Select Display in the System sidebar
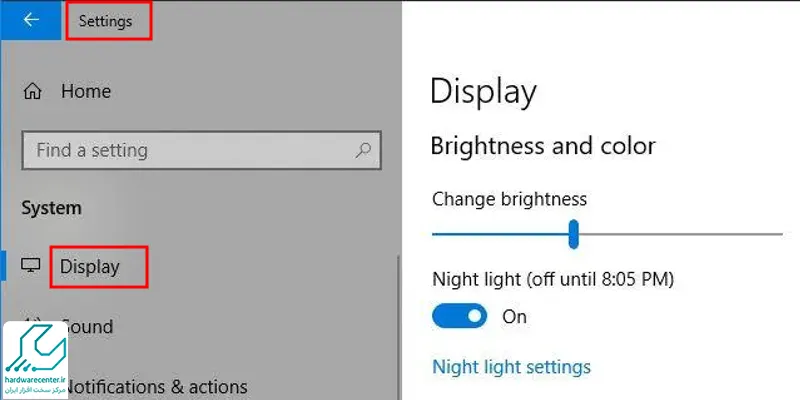800x400 pixels. pos(90,266)
